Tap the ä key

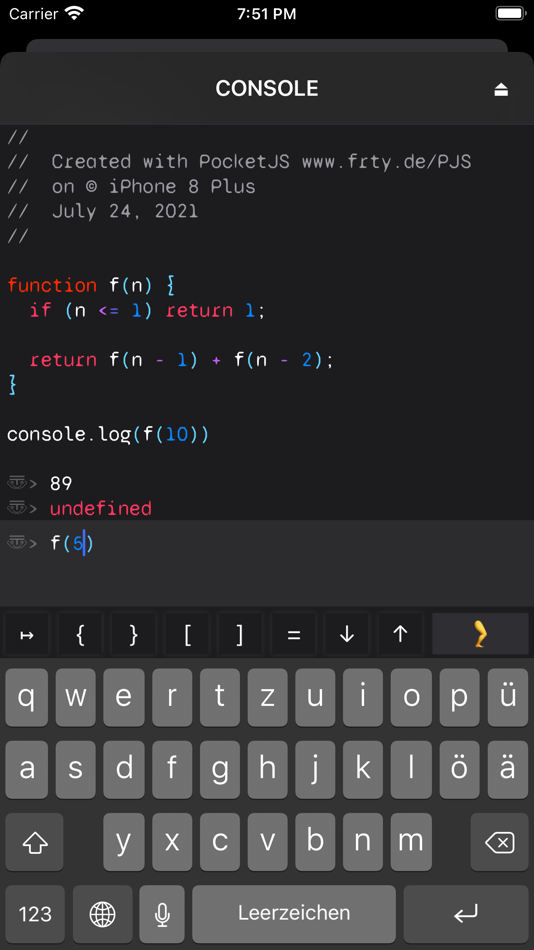pyautogui.click(x=508, y=769)
